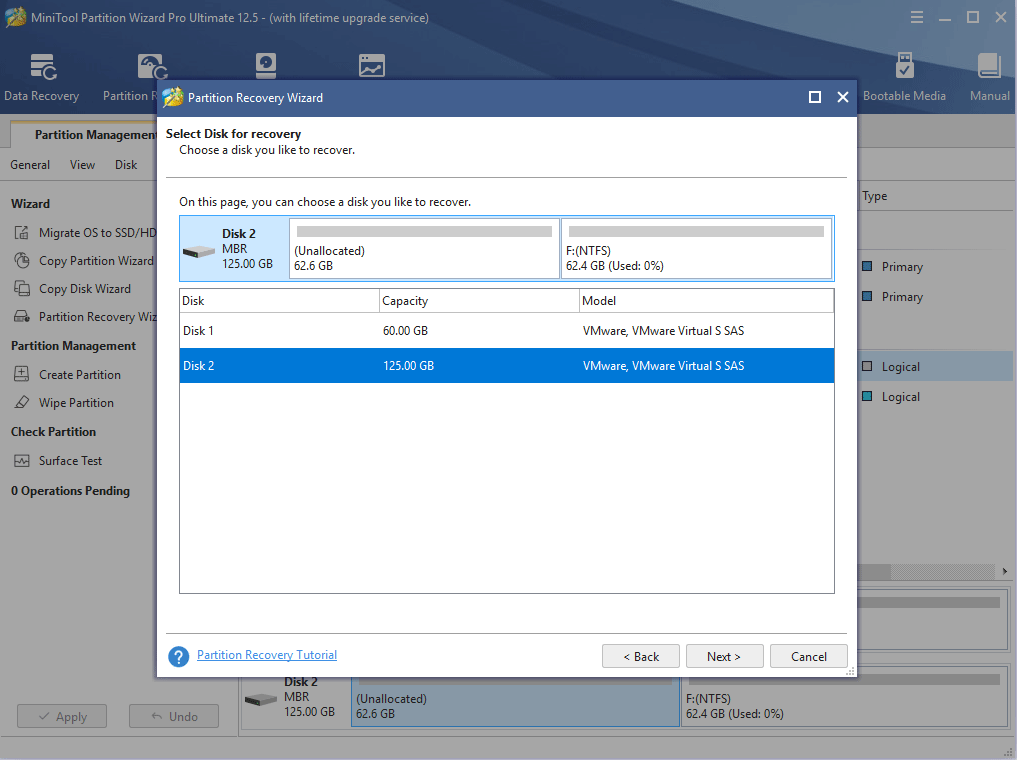Click first Primary partition type entry
Image resolution: width=1017 pixels, height=760 pixels.
tap(892, 267)
